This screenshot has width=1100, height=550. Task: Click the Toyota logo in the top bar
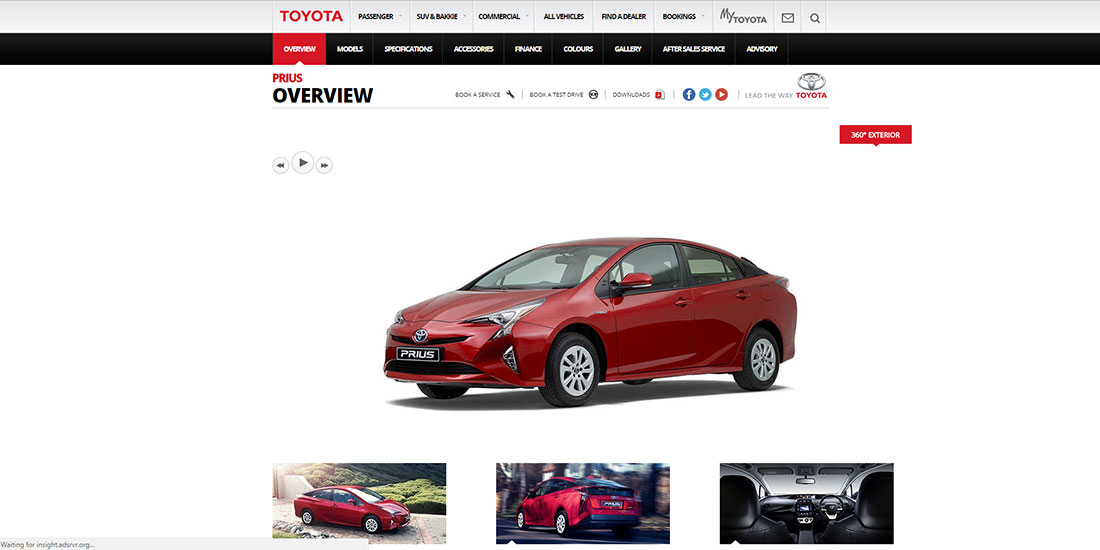(311, 16)
